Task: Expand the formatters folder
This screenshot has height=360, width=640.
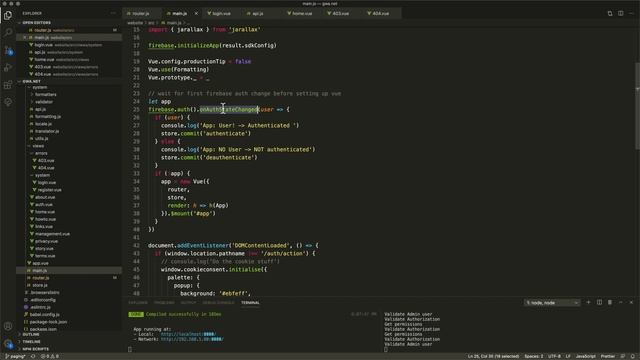Action: pyautogui.click(x=45, y=95)
